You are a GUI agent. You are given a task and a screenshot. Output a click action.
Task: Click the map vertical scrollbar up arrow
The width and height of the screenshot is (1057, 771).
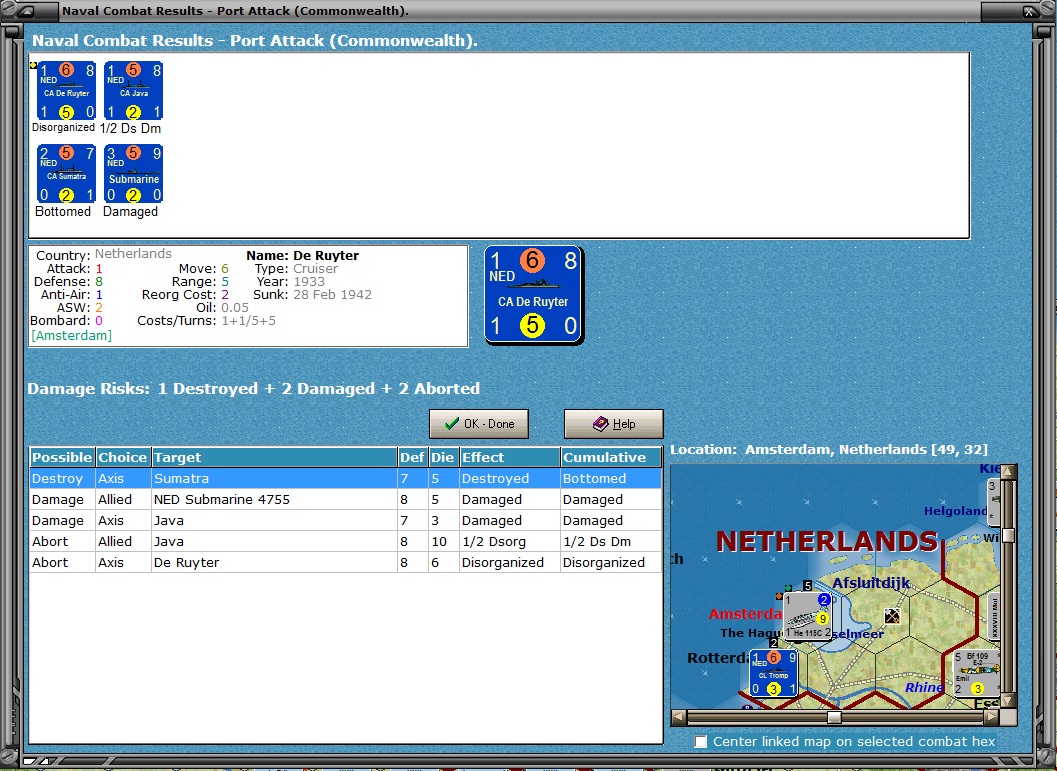(x=1008, y=471)
